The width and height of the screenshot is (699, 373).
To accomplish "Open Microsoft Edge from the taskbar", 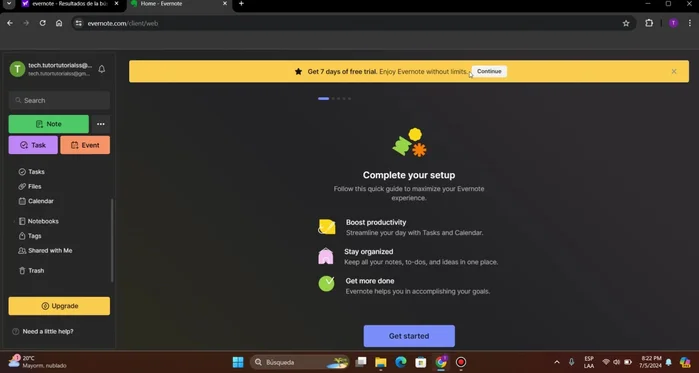I will (401, 362).
